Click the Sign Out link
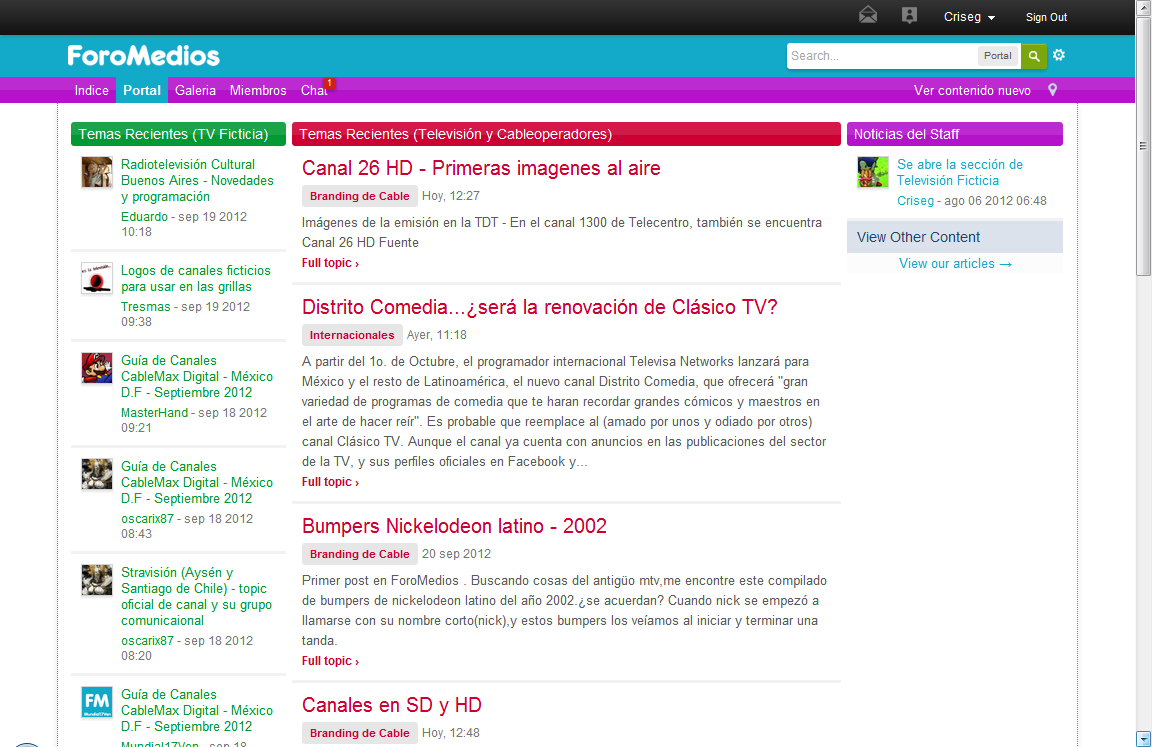Image resolution: width=1152 pixels, height=747 pixels. click(x=1046, y=17)
